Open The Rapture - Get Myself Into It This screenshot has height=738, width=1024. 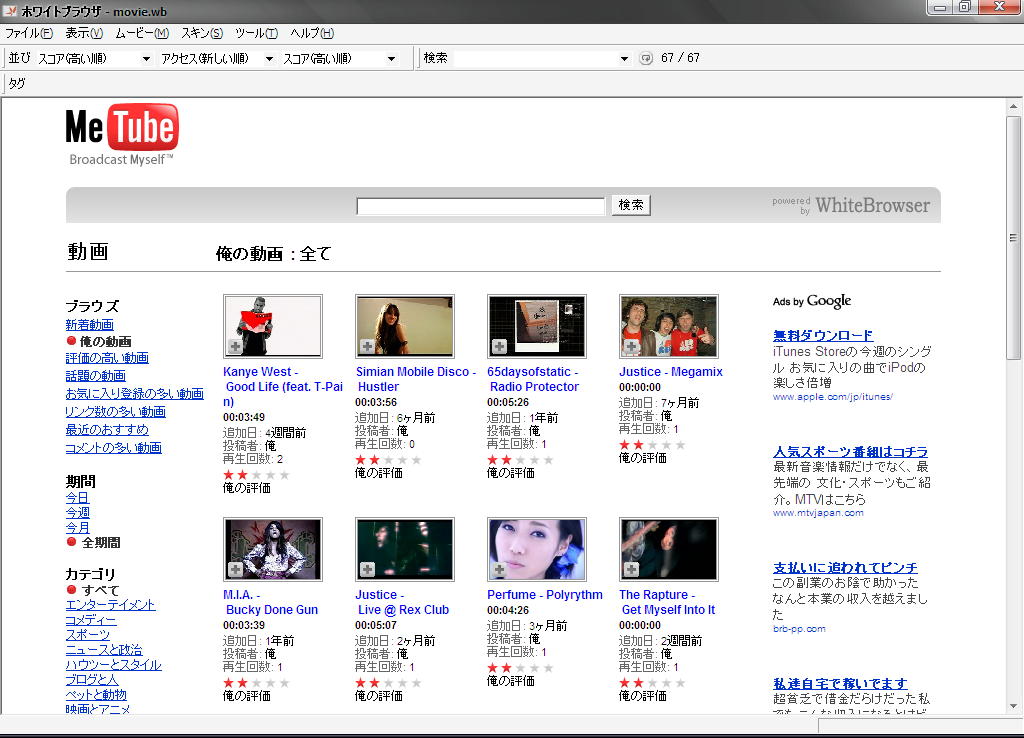(667, 602)
